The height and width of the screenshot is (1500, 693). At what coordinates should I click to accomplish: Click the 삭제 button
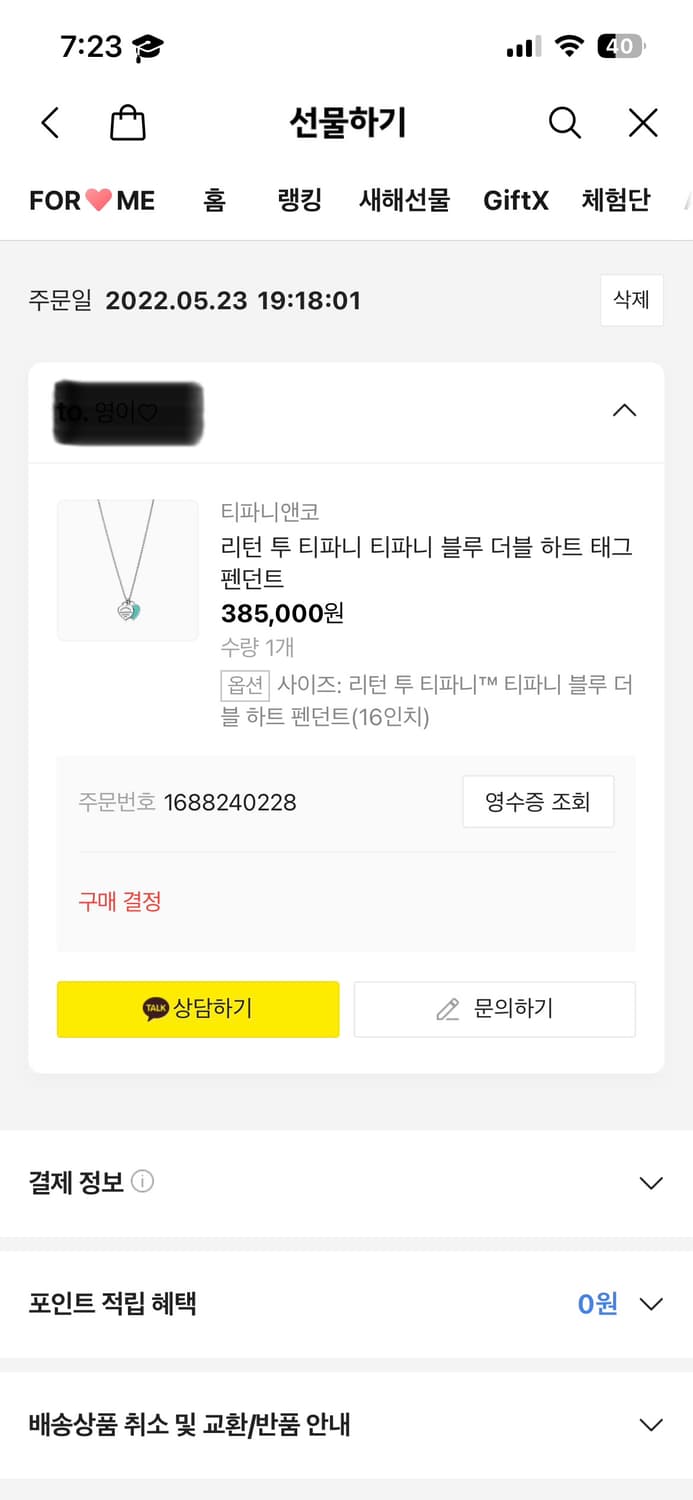(631, 300)
